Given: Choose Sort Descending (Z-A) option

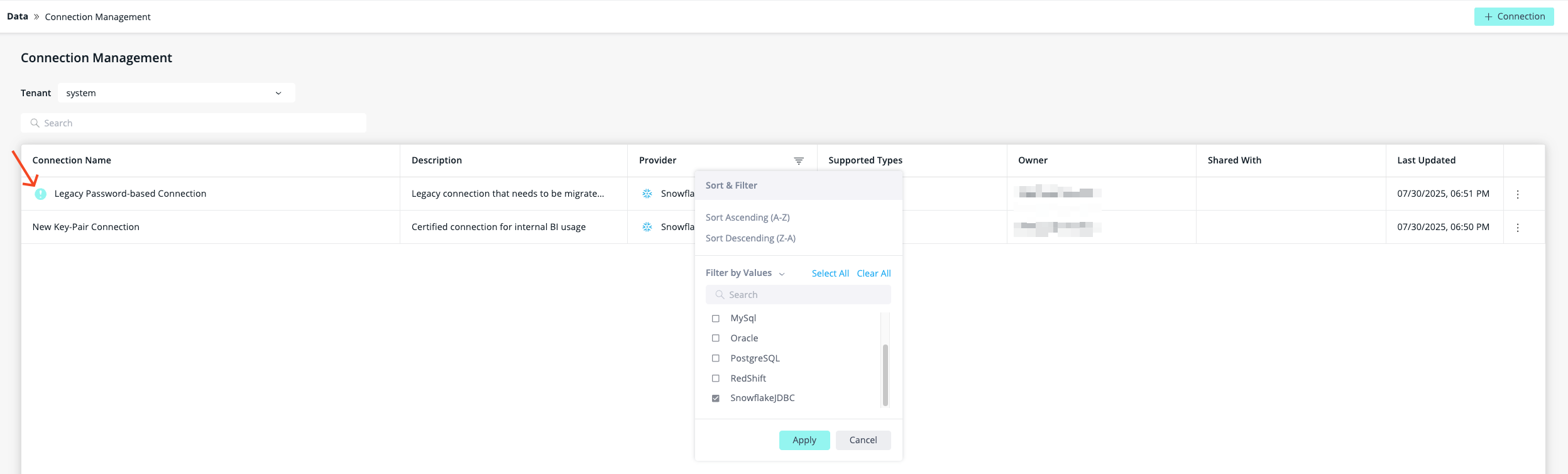Looking at the screenshot, I should pos(750,238).
